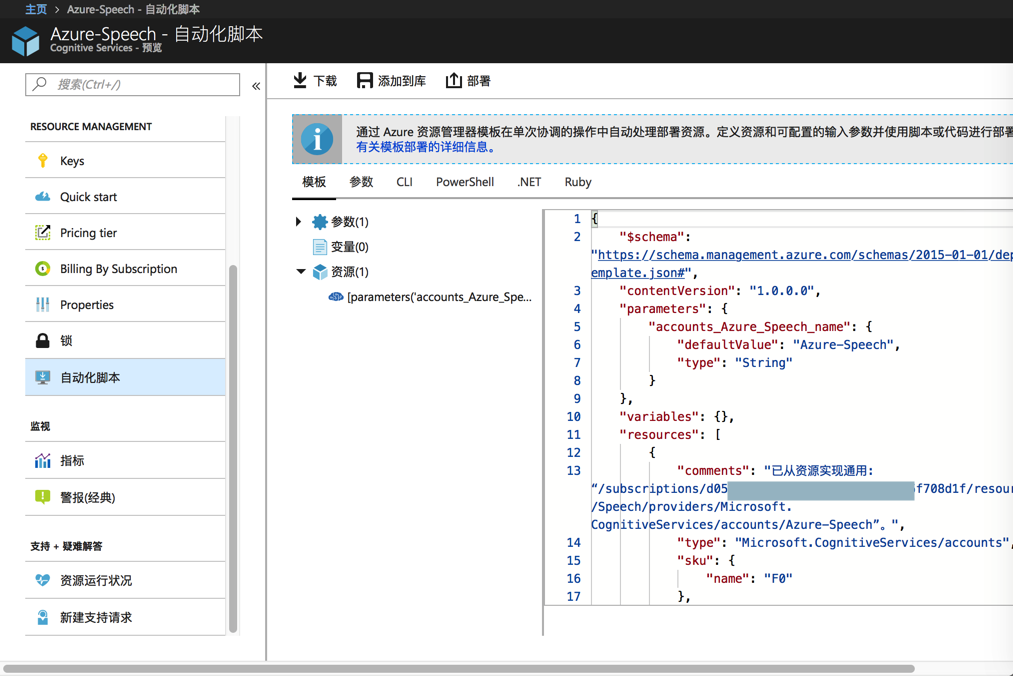The height and width of the screenshot is (676, 1013).
Task: Switch to the 模板 tab
Action: click(x=314, y=182)
